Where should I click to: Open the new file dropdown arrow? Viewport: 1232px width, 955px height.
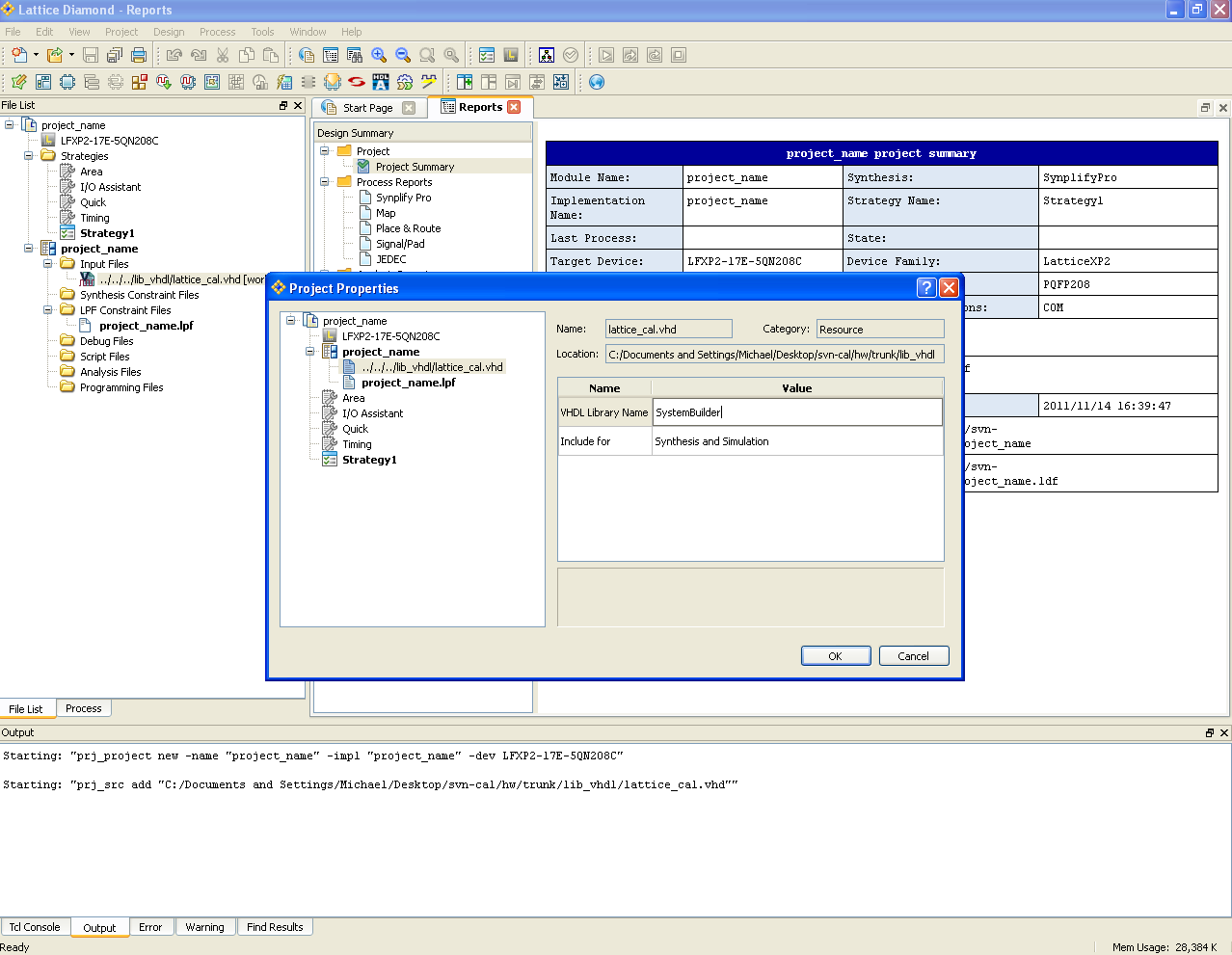36,56
